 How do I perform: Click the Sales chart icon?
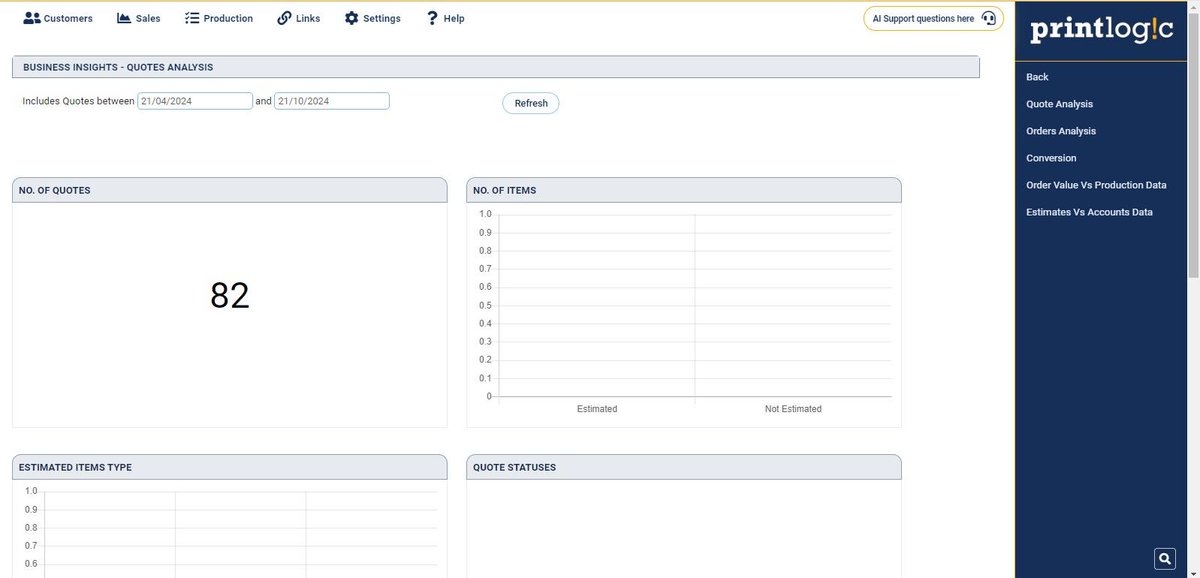124,18
